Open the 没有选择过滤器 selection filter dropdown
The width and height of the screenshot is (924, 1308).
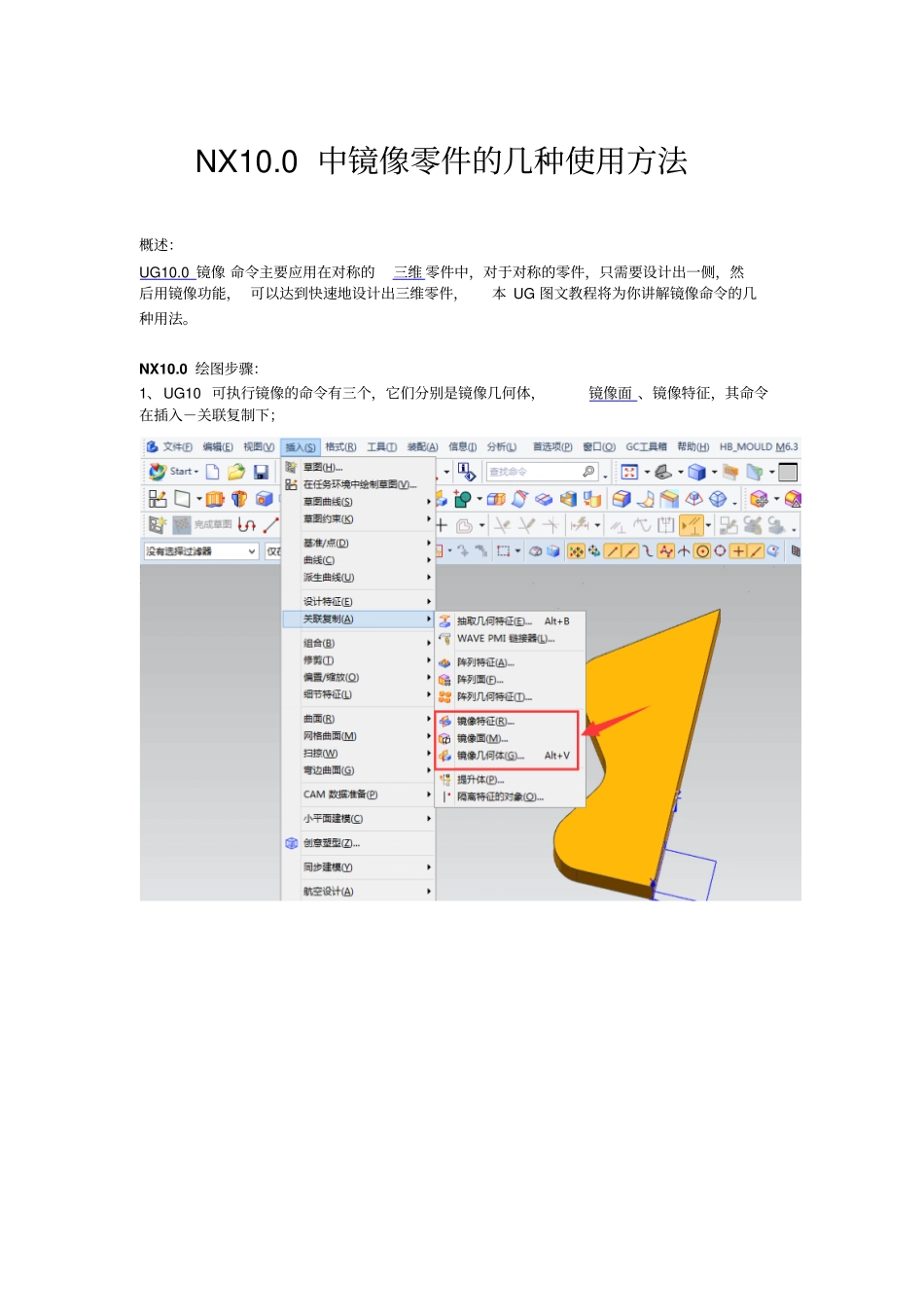[x=201, y=551]
